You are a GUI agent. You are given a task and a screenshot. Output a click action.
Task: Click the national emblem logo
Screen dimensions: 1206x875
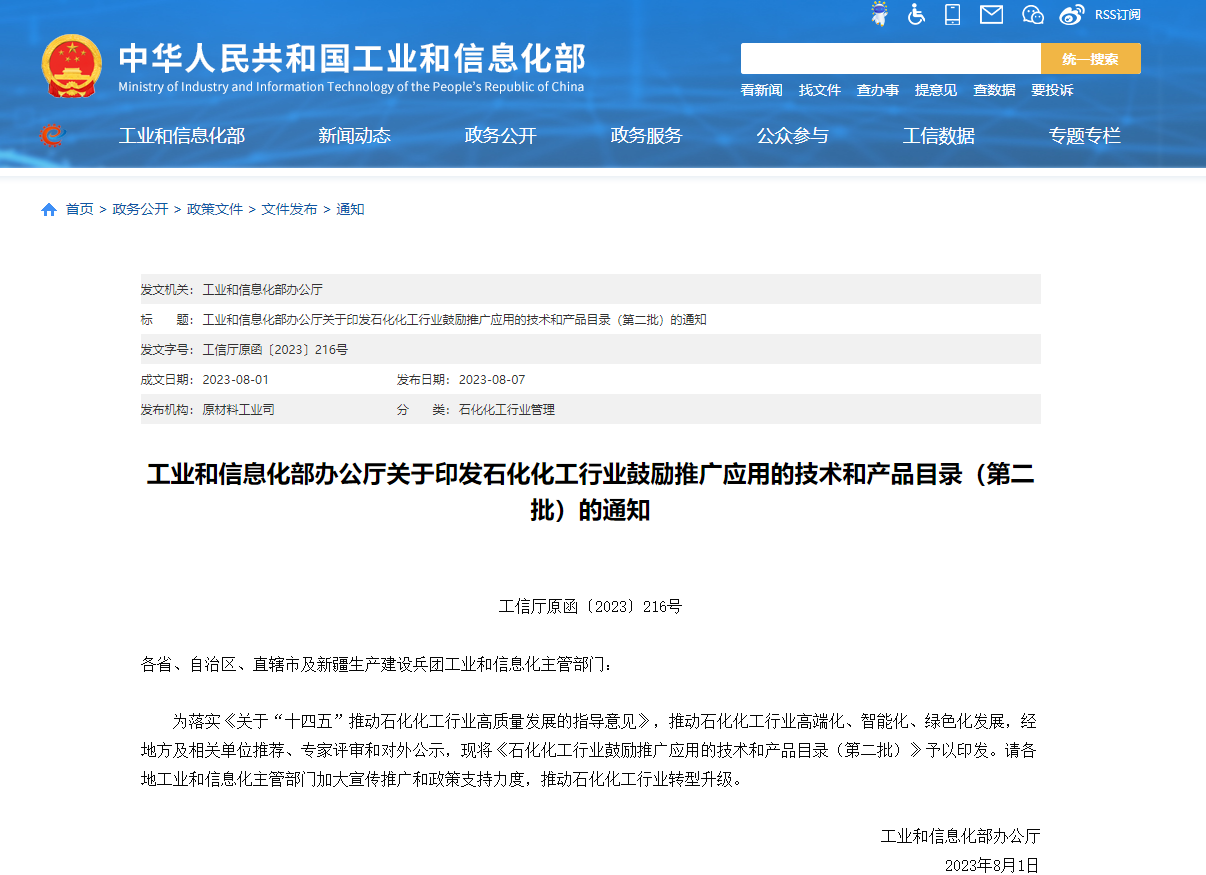pyautogui.click(x=71, y=66)
